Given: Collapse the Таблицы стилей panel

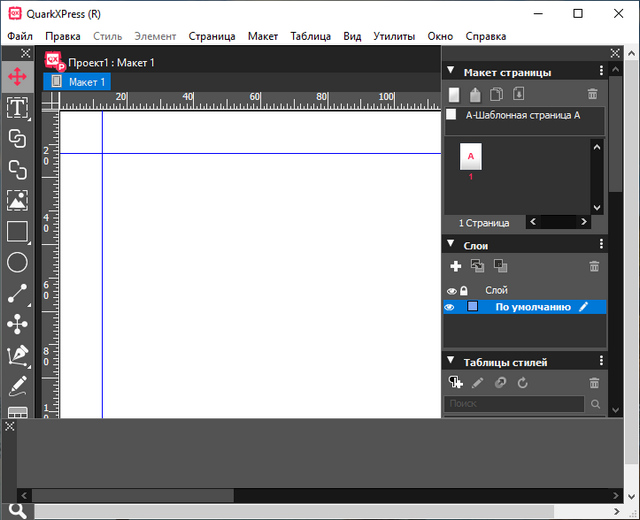Looking at the screenshot, I should pyautogui.click(x=451, y=361).
